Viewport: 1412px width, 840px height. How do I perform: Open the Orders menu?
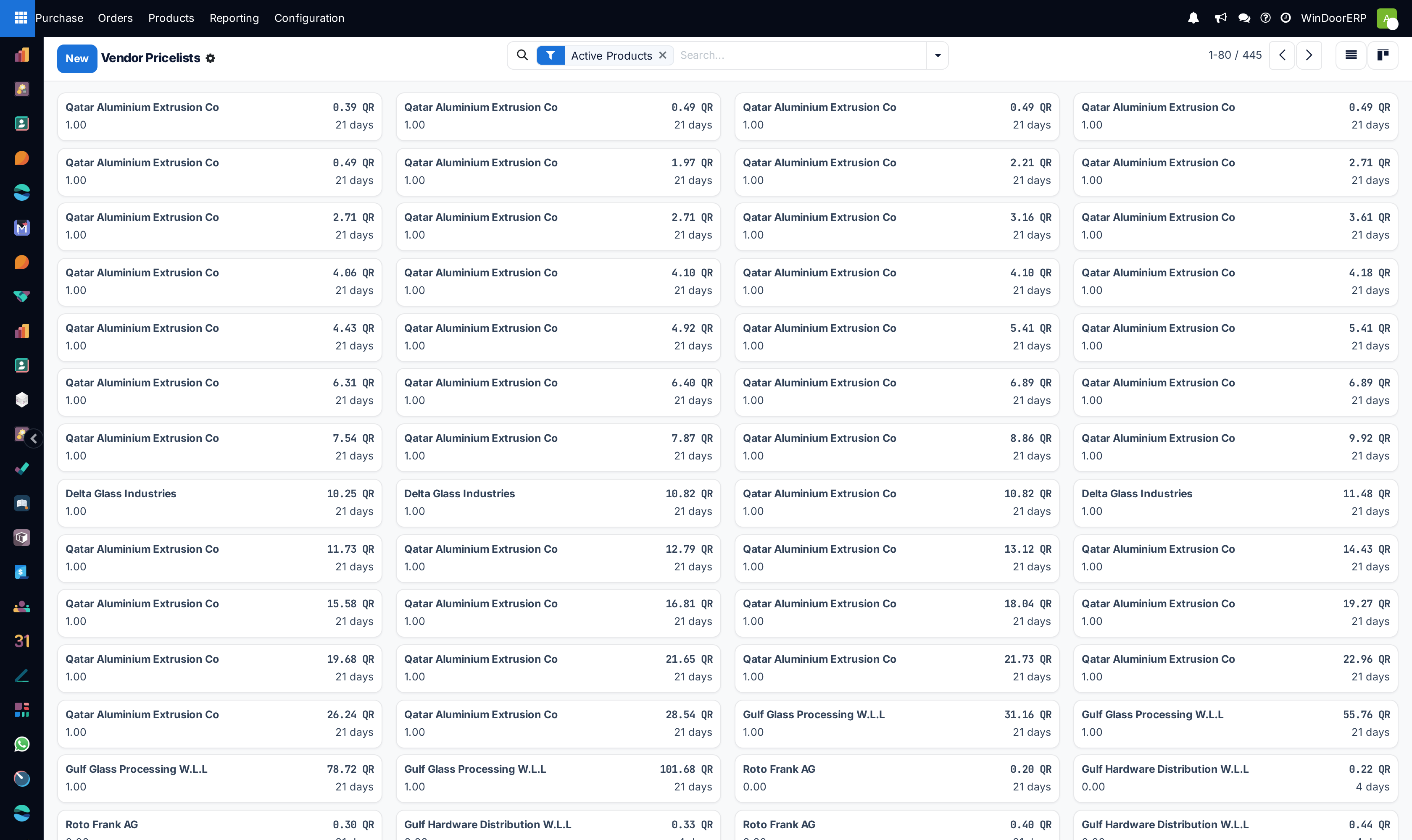coord(115,18)
